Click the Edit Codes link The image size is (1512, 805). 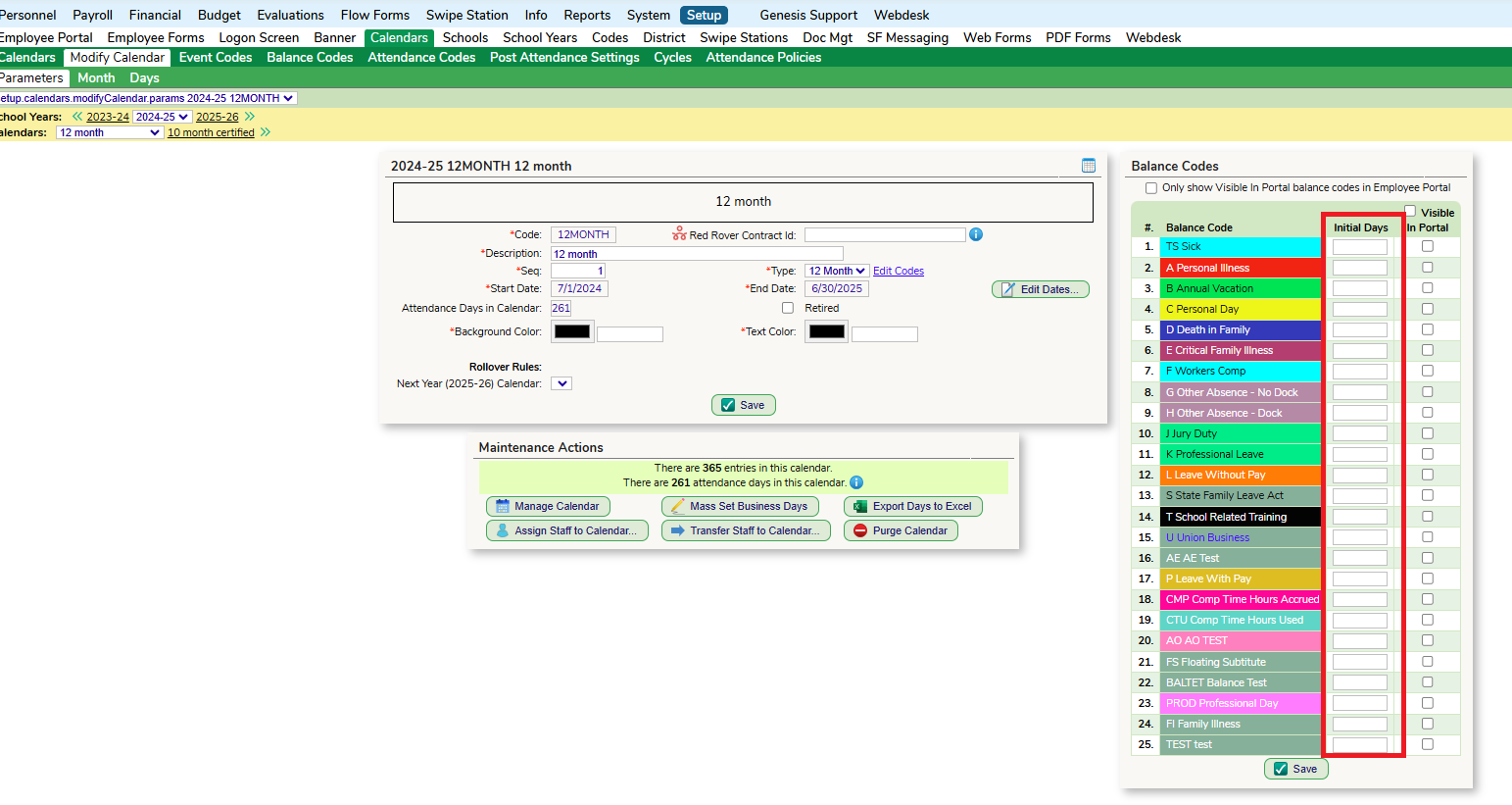[x=899, y=271]
